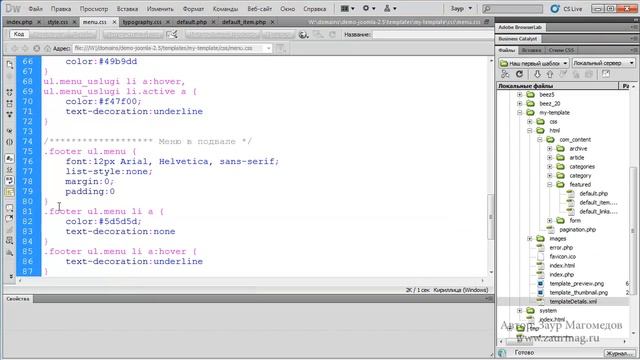Click the Collapse Selection icon
This screenshot has height=360, width=640.
coord(9,104)
